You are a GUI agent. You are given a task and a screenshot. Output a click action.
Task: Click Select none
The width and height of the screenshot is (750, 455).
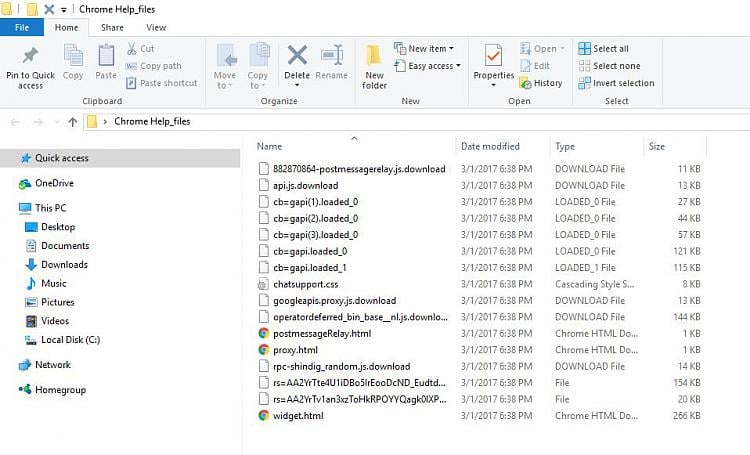pos(609,66)
